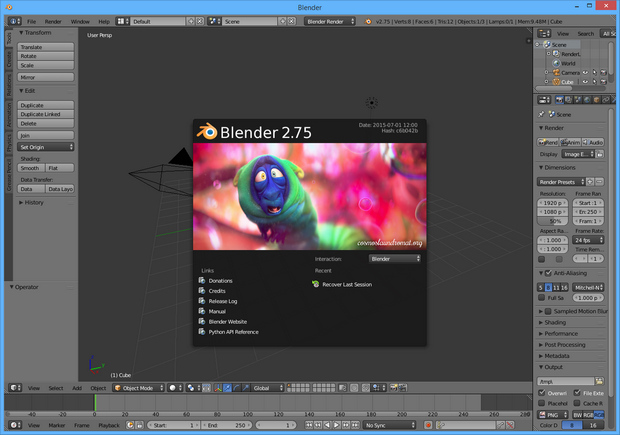This screenshot has width=620, height=435.
Task: Open the File menu
Action: click(31, 21)
